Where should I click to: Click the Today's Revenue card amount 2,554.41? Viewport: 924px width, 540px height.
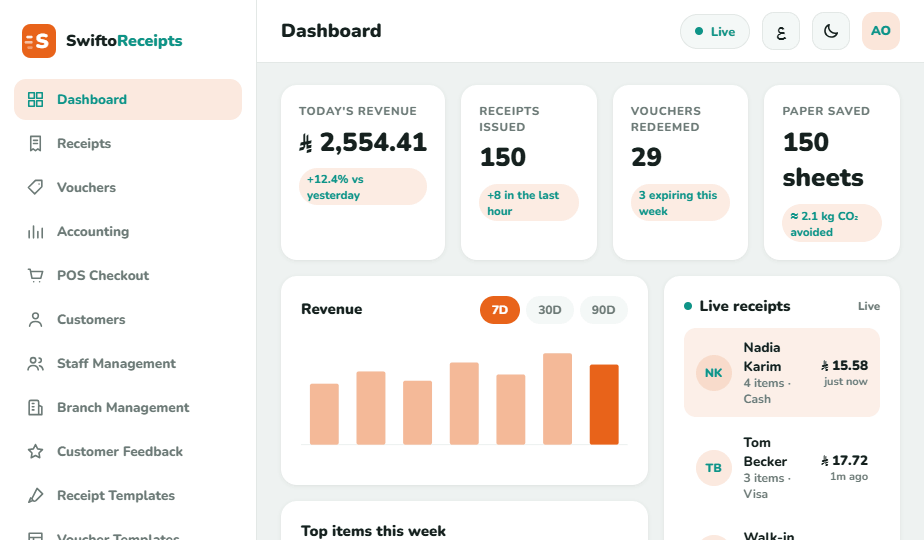click(363, 143)
